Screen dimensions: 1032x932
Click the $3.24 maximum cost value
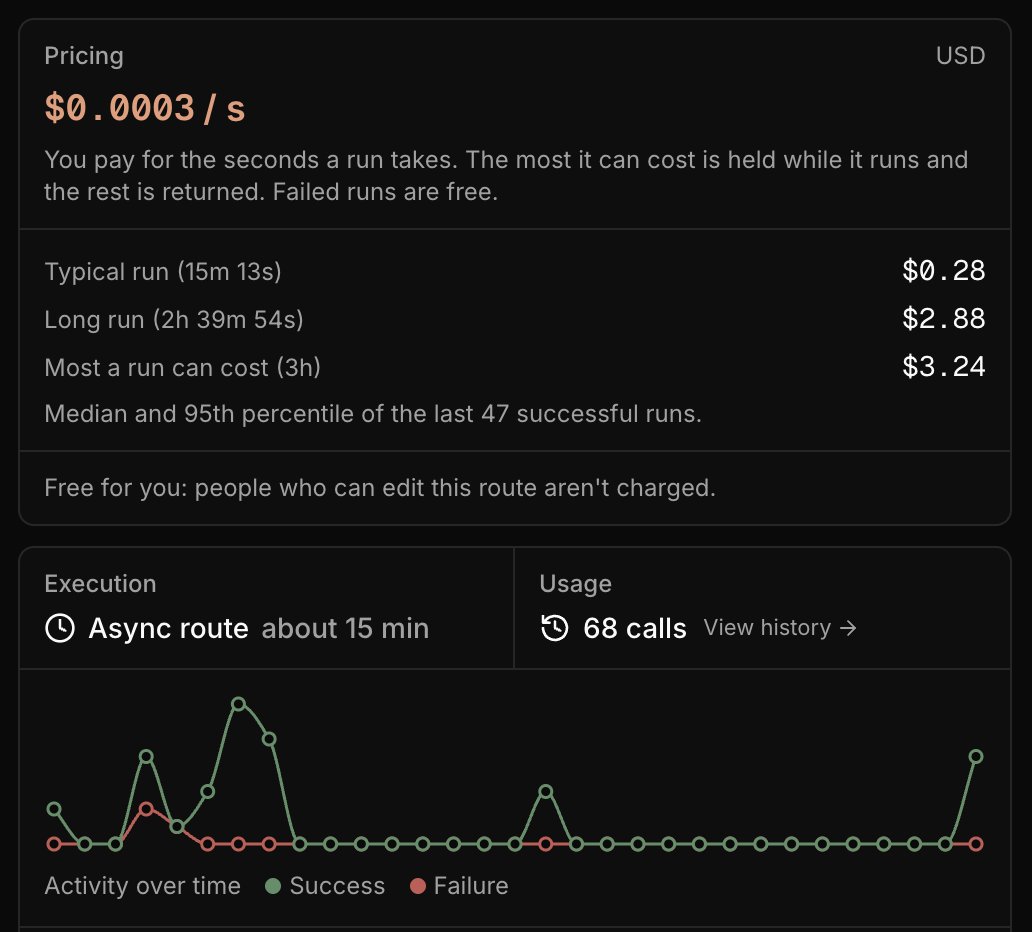click(x=943, y=367)
